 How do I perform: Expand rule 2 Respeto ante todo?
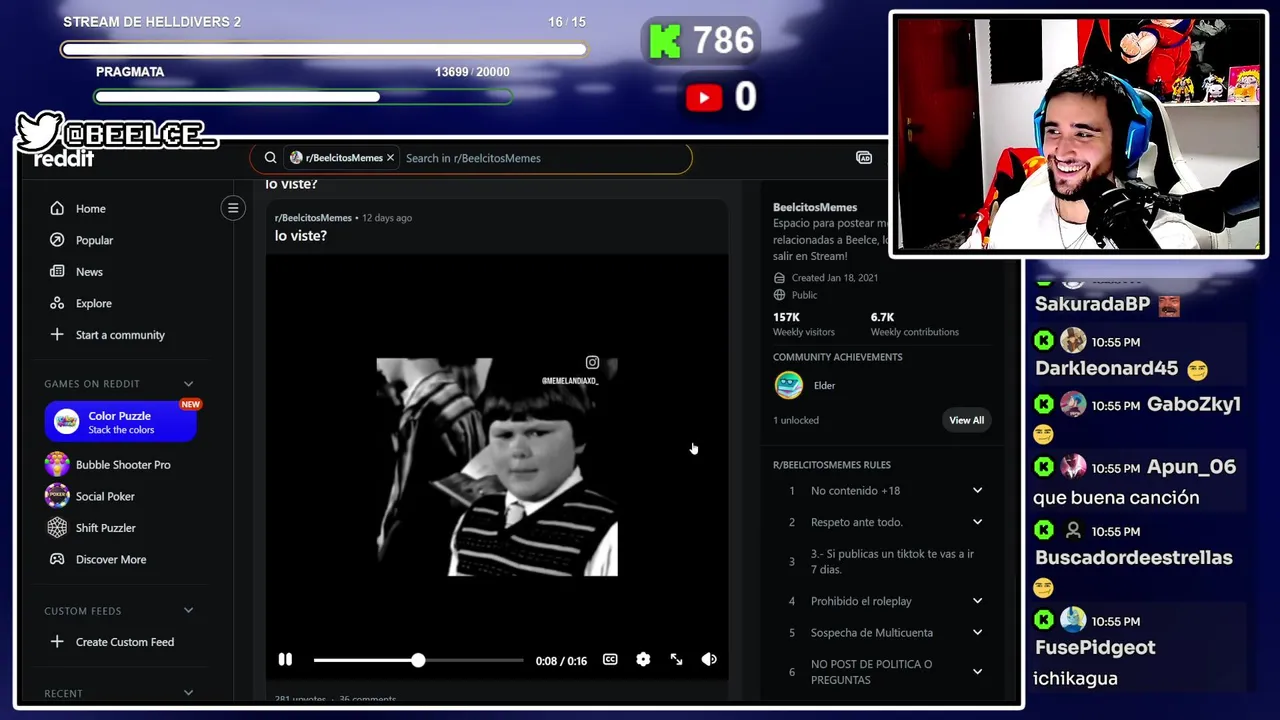[x=977, y=522]
